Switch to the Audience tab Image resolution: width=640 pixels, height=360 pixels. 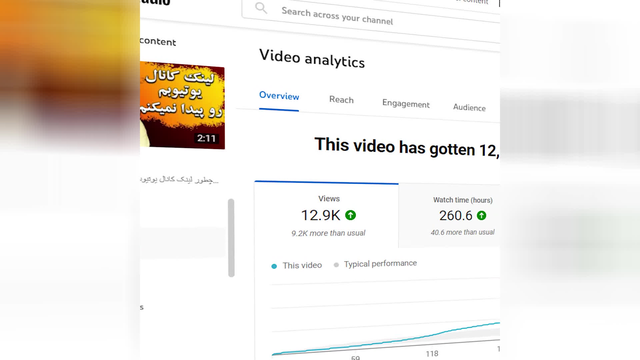tap(469, 107)
